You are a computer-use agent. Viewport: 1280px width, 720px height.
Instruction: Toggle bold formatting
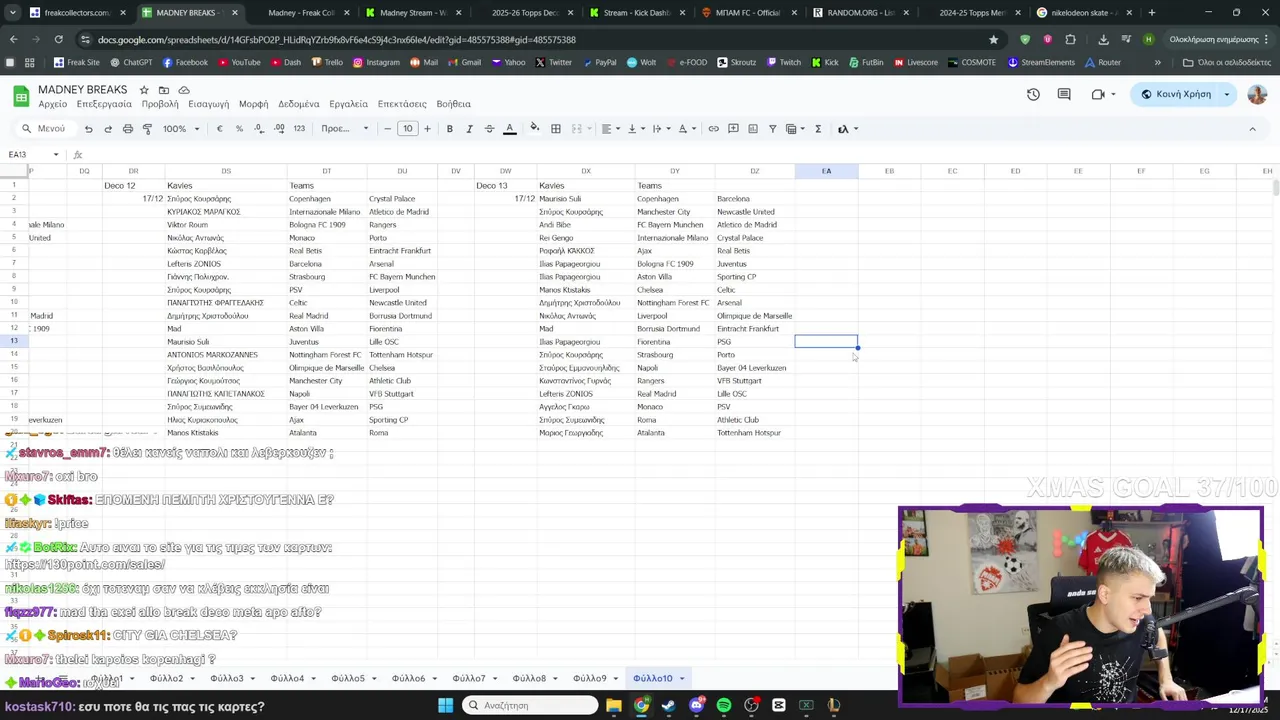450,129
